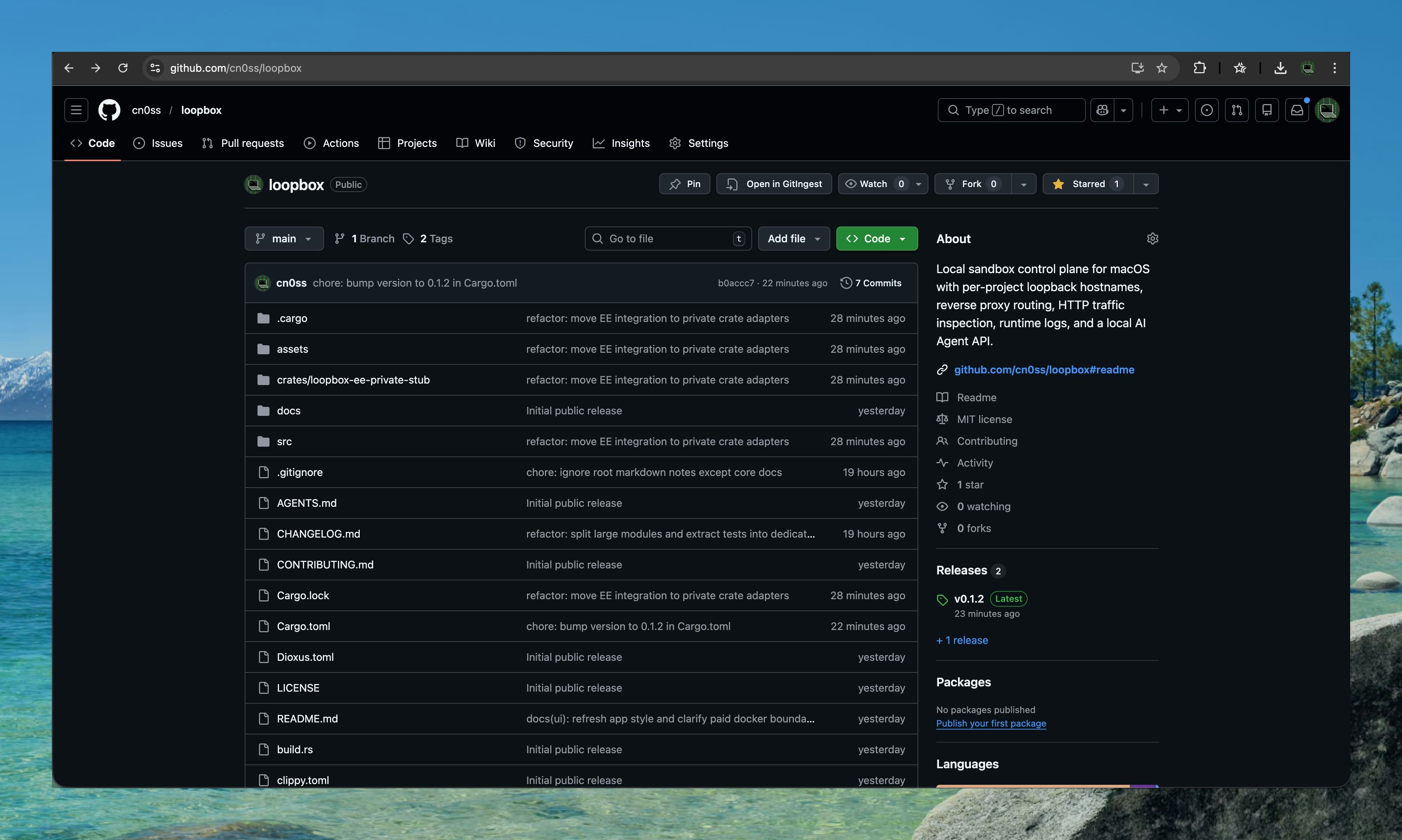The image size is (1402, 840).
Task: Pin the repository to your profile
Action: pyautogui.click(x=684, y=183)
